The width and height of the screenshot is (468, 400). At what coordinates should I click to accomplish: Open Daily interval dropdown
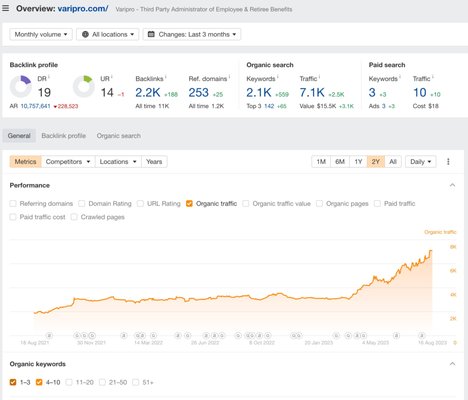click(x=421, y=162)
